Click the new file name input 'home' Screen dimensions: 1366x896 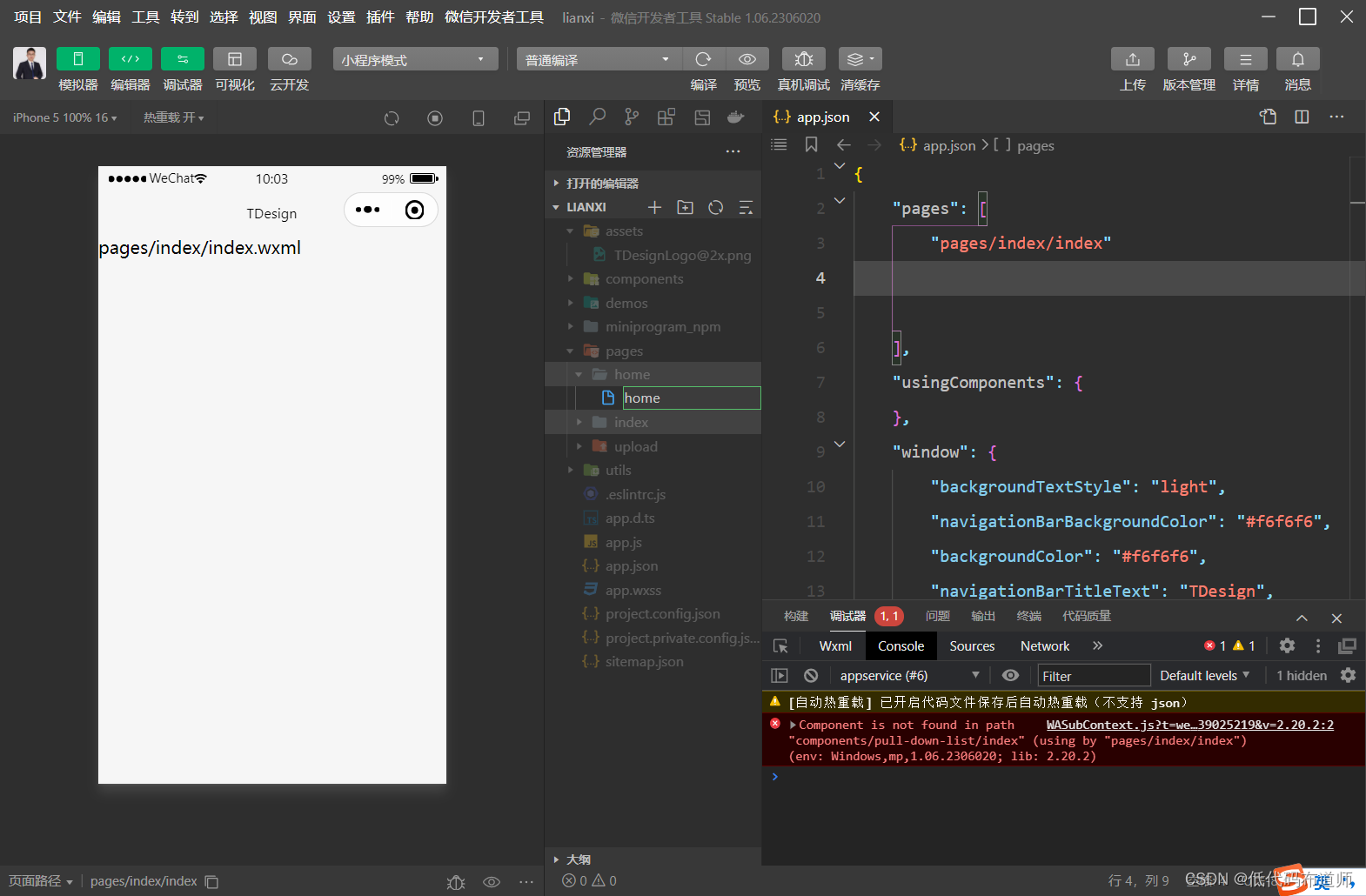coord(692,398)
